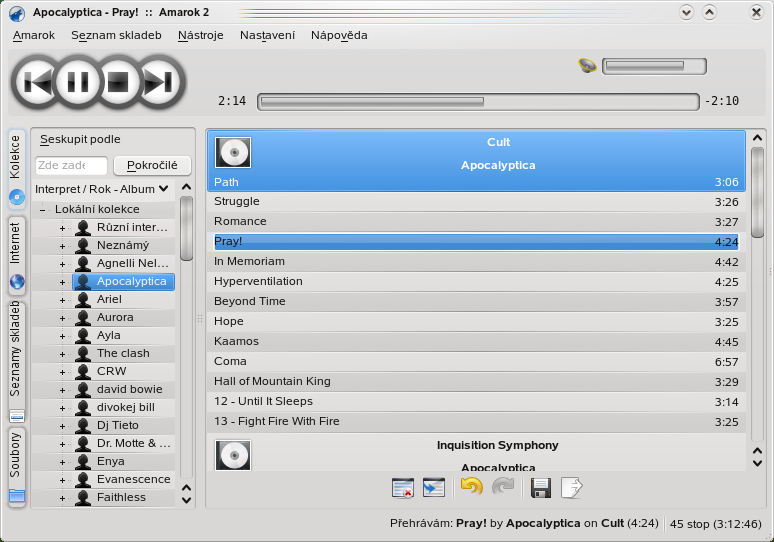Redo the playlist change
Screen dimensions: 774x542
click(503, 487)
